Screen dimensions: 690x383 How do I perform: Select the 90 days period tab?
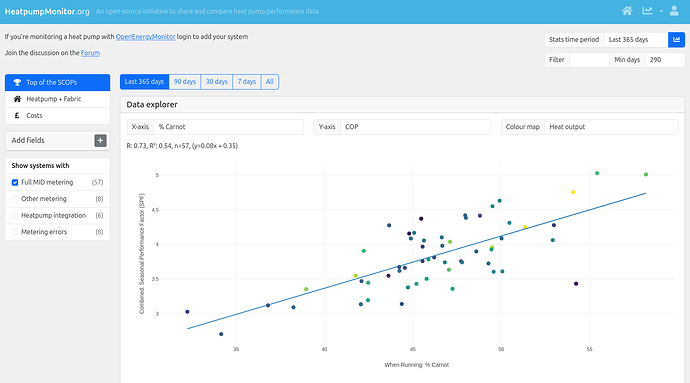pyautogui.click(x=185, y=82)
